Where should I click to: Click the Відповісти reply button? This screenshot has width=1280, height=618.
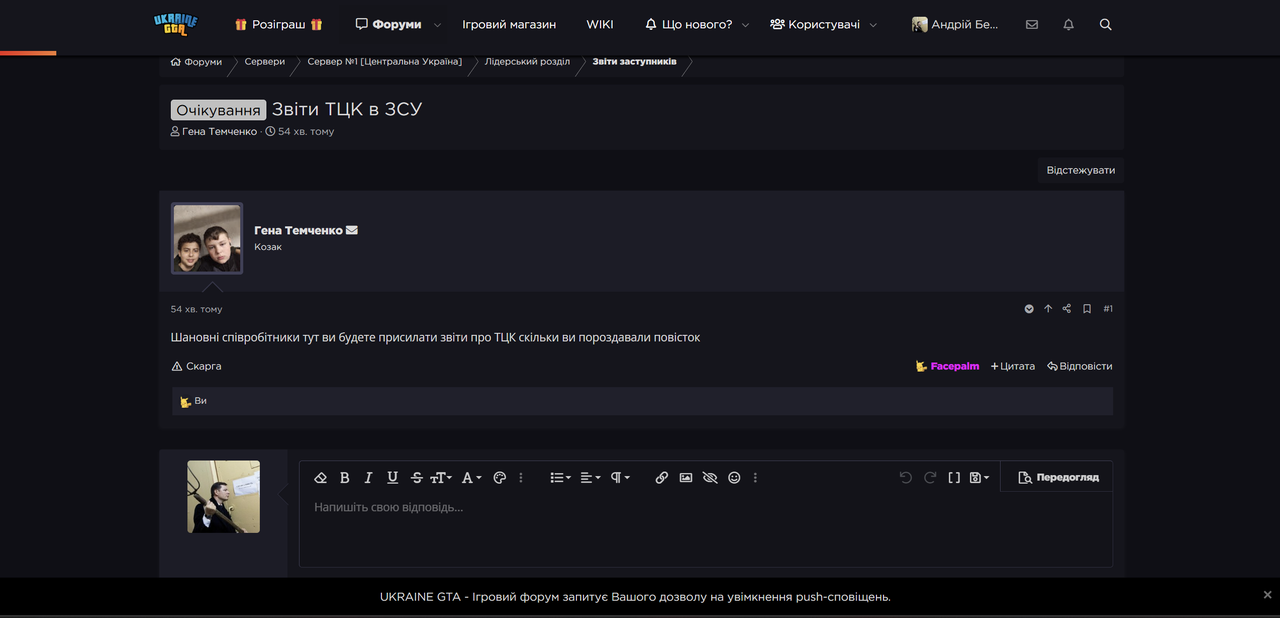pos(1079,366)
